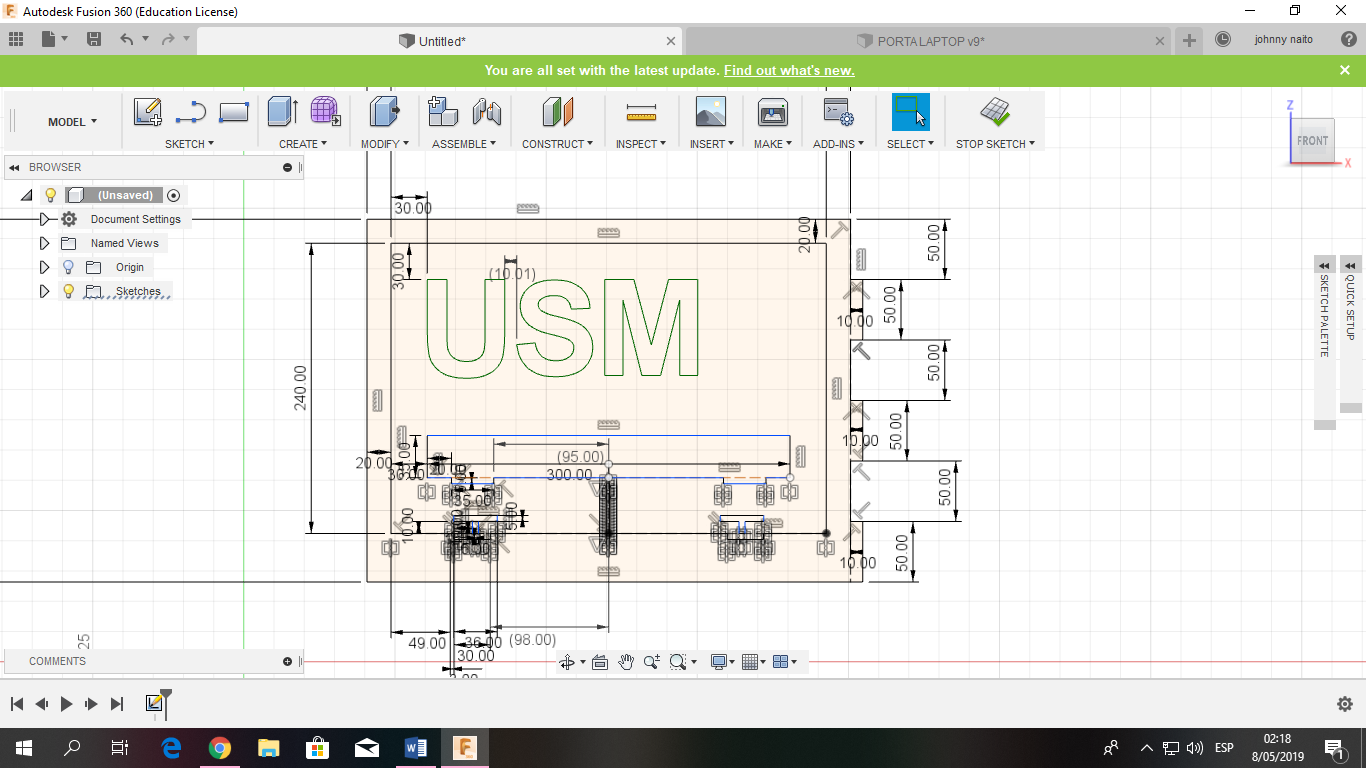Image resolution: width=1366 pixels, height=768 pixels.
Task: Click the Redo arrow
Action: tap(167, 39)
